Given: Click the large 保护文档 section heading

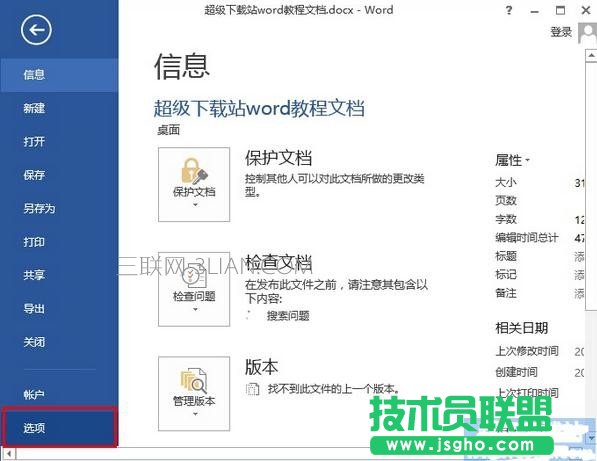Looking at the screenshot, I should coord(278,158).
